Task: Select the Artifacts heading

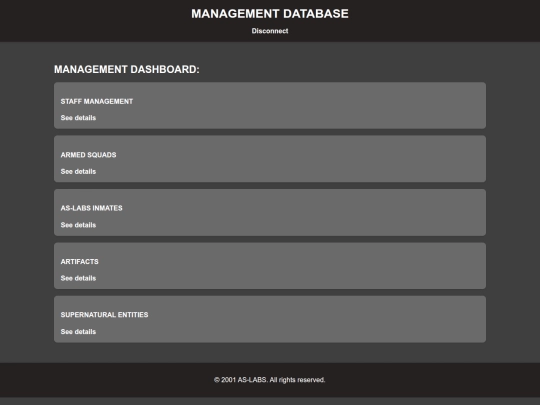Action: click(80, 262)
